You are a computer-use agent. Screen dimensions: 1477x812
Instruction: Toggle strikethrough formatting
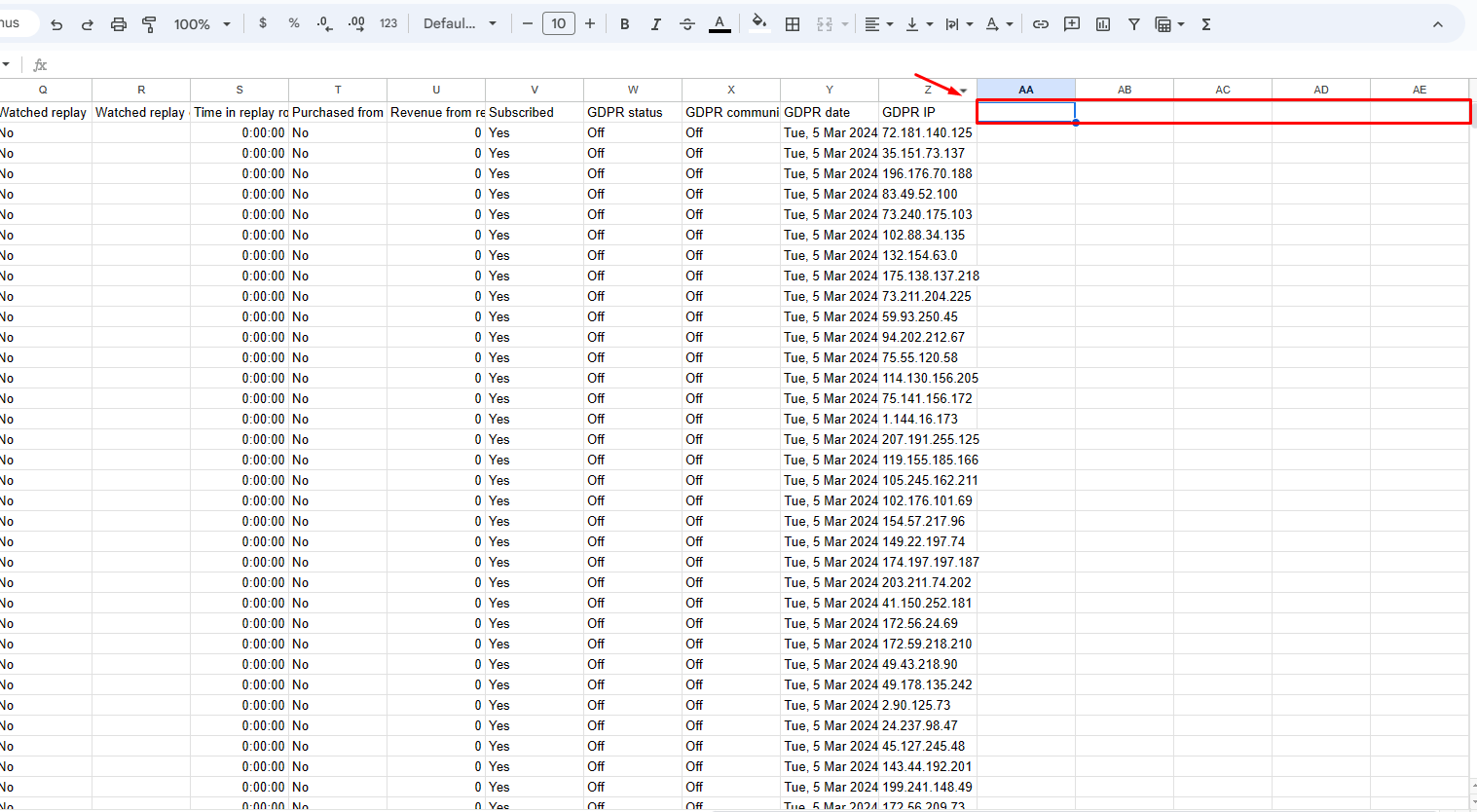tap(687, 23)
